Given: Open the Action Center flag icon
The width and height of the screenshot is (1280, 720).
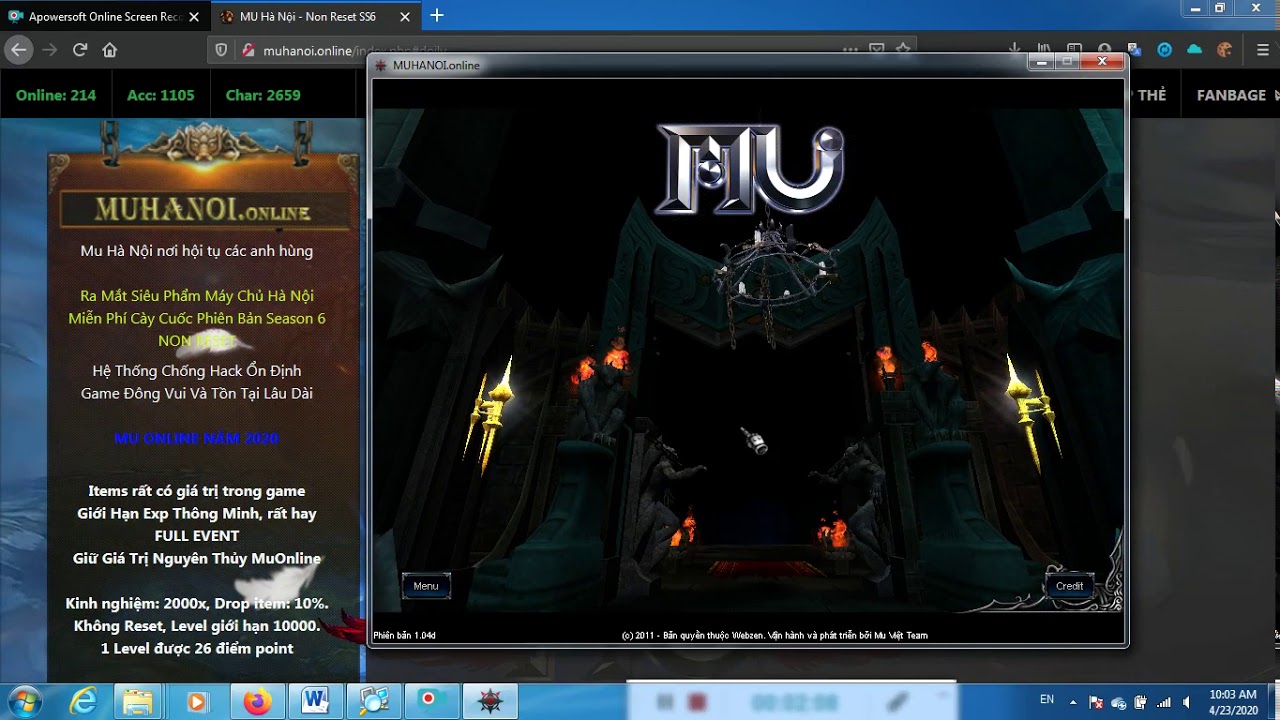Looking at the screenshot, I should tap(1096, 702).
